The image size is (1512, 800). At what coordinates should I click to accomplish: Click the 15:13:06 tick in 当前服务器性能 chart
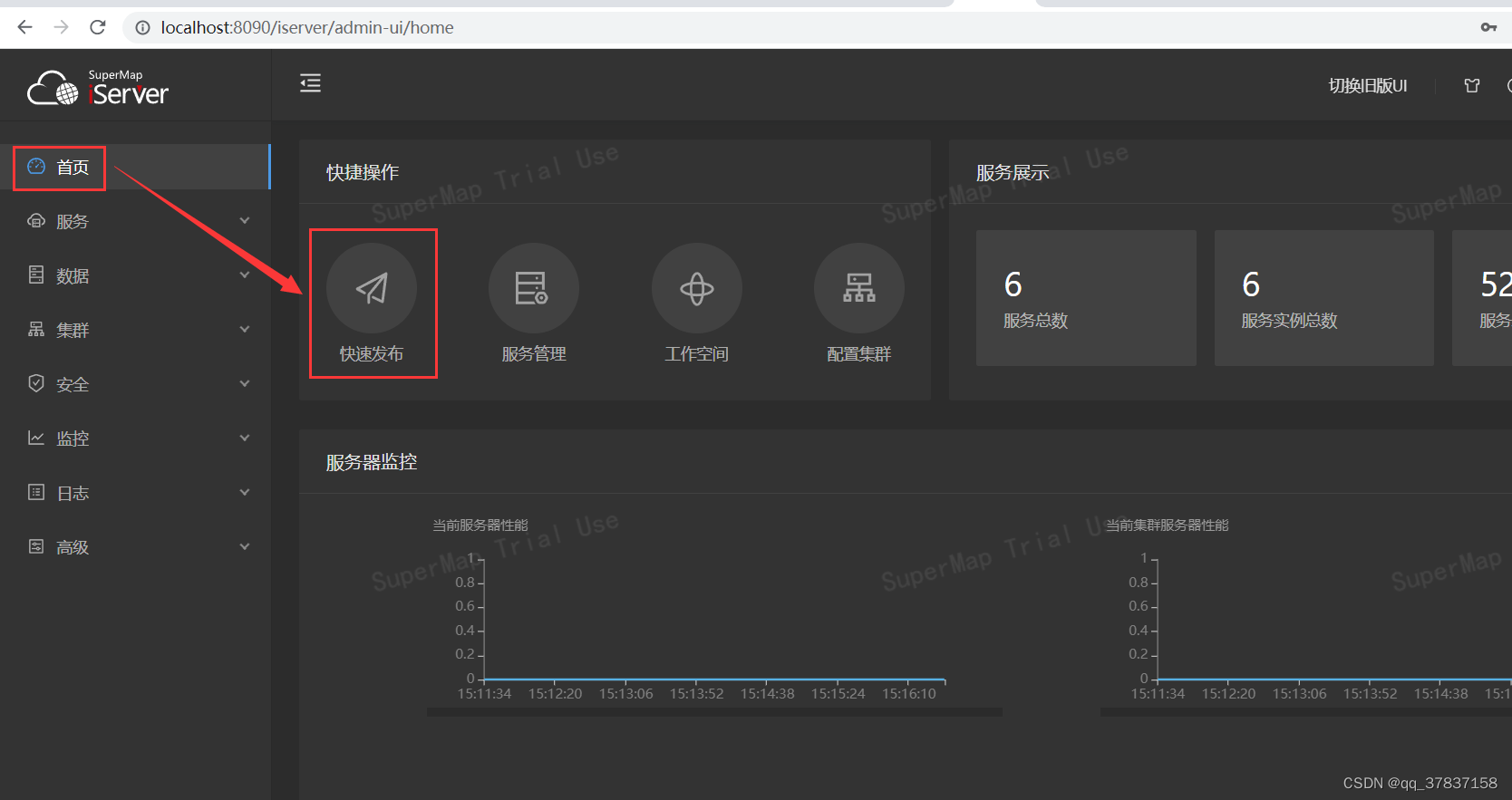(x=625, y=694)
